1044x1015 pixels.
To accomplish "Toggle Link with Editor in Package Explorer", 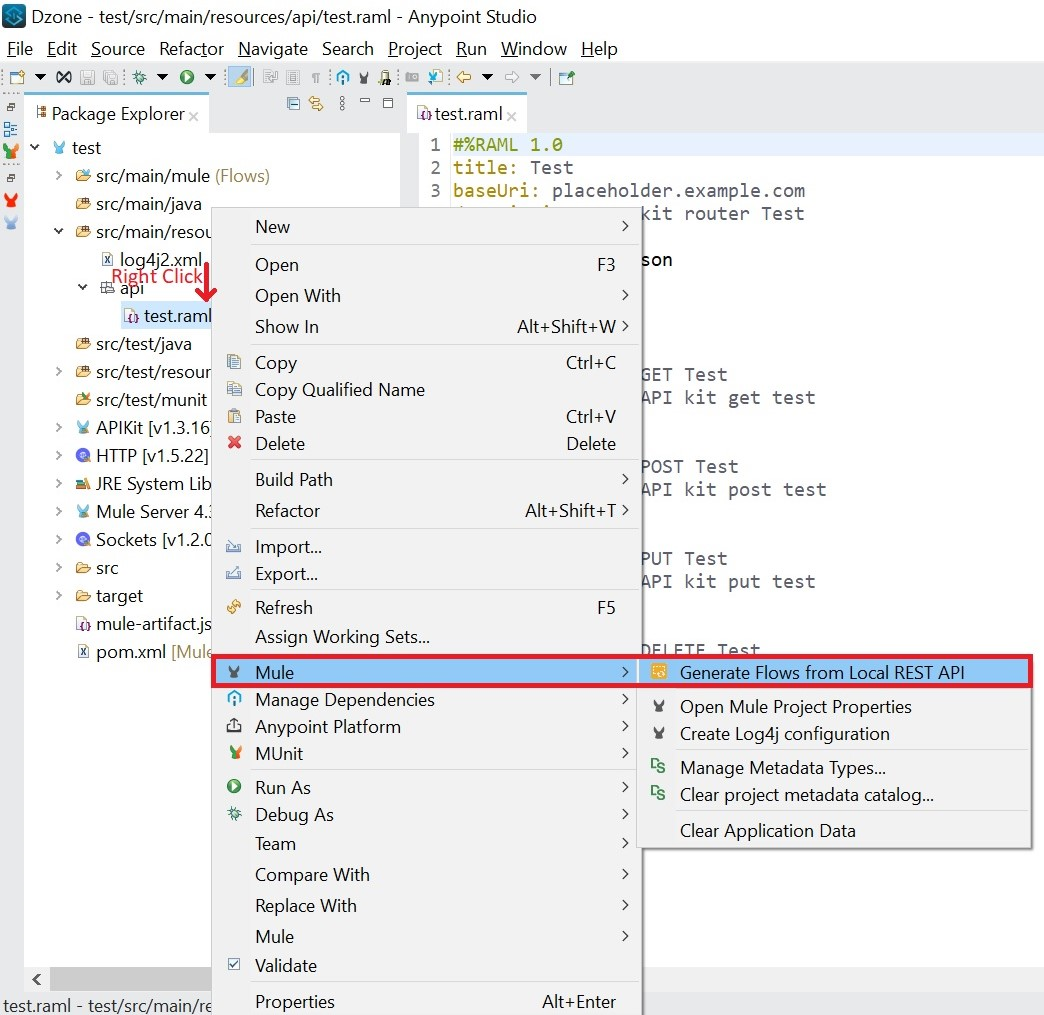I will coord(316,103).
